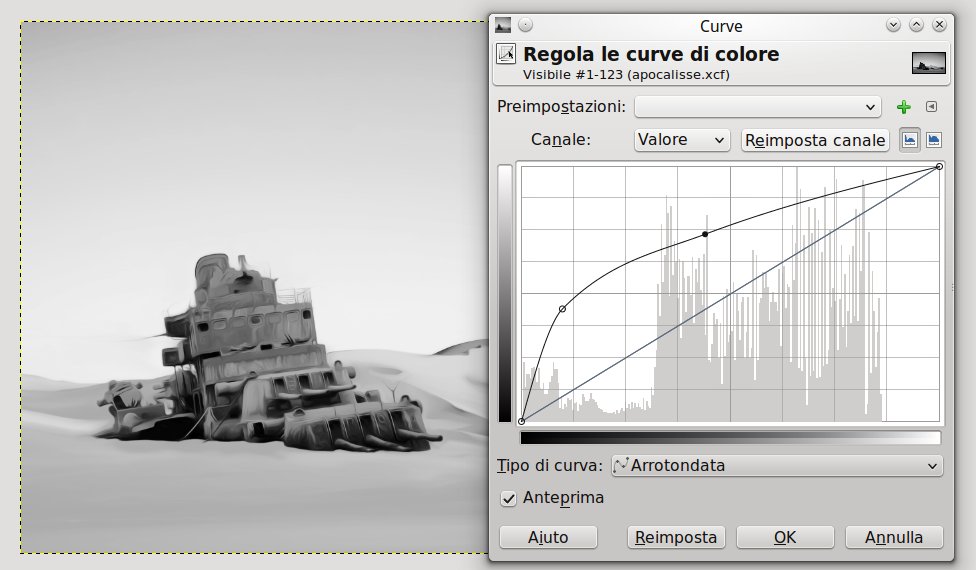
Task: Add current settings as preset (green plus)
Action: tap(904, 107)
